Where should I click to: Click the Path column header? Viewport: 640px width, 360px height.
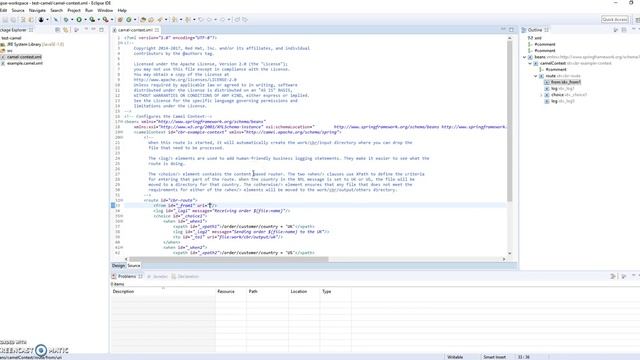pos(267,291)
